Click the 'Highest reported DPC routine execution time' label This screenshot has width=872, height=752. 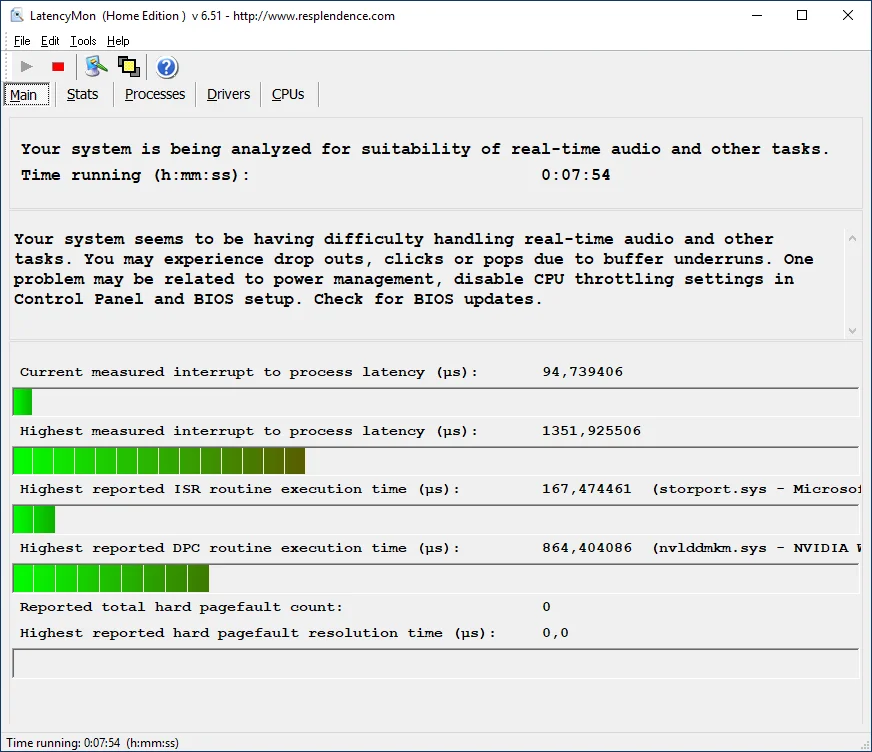(240, 548)
